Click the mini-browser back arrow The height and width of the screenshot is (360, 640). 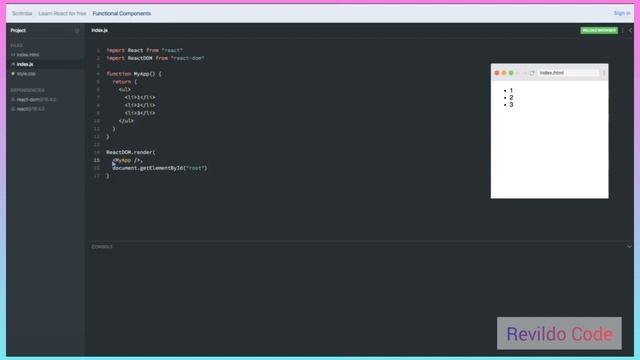(x=518, y=73)
